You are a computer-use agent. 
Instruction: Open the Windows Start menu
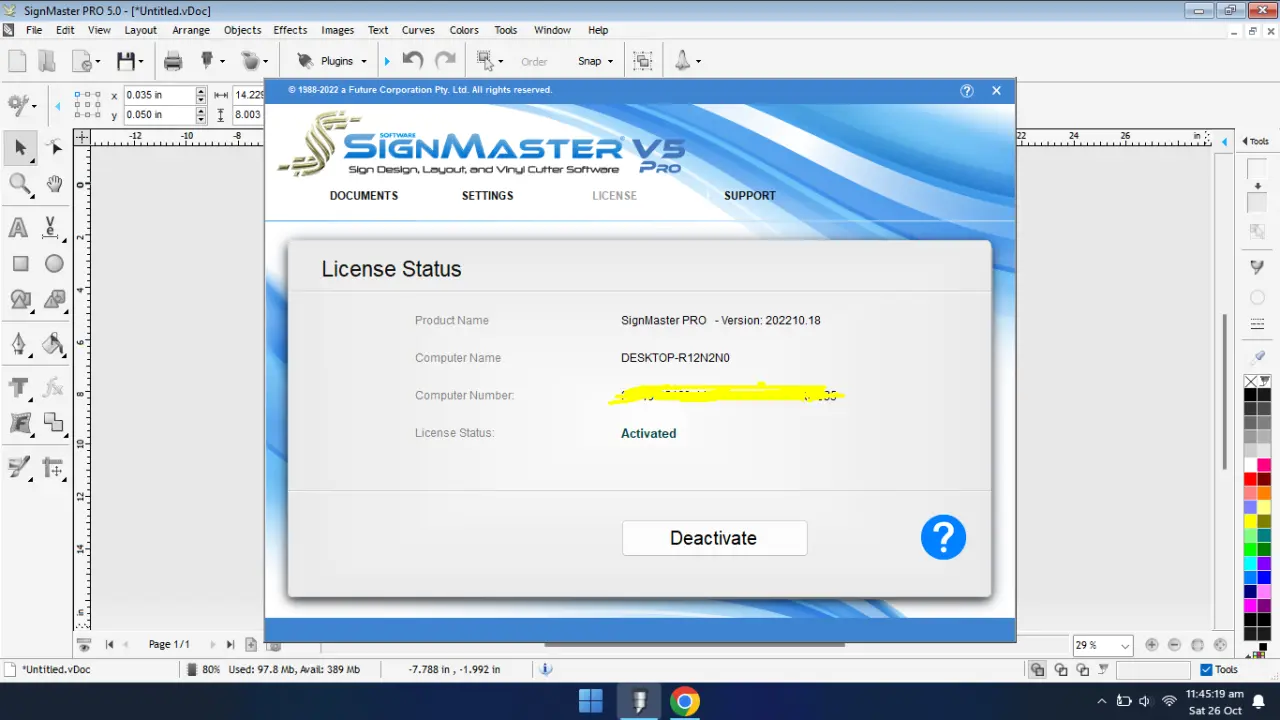[590, 701]
